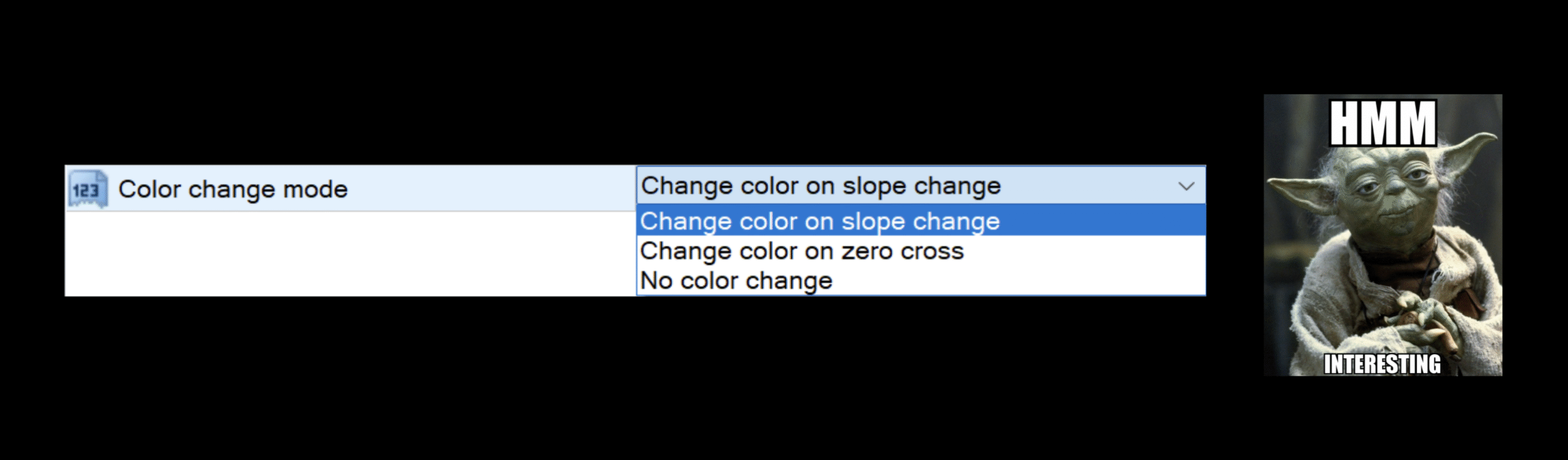Click the 'HMM' caption text
This screenshot has height=460, width=1568.
(1382, 123)
